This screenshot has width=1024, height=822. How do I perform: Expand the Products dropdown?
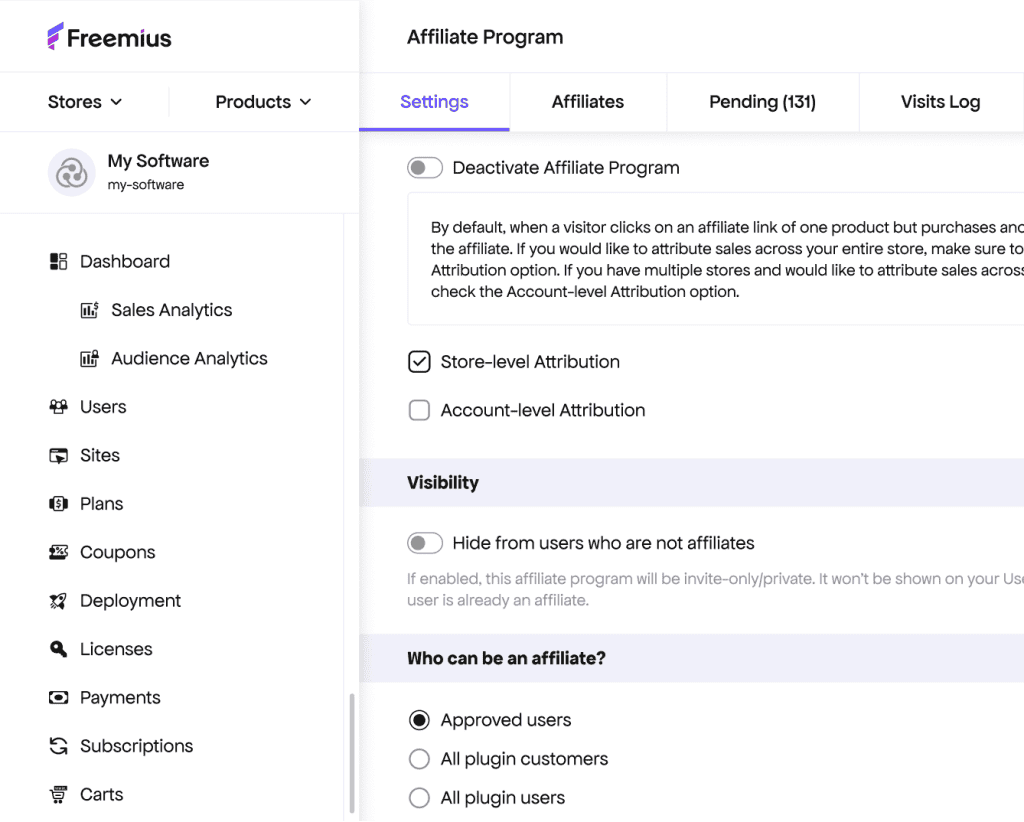click(x=263, y=102)
